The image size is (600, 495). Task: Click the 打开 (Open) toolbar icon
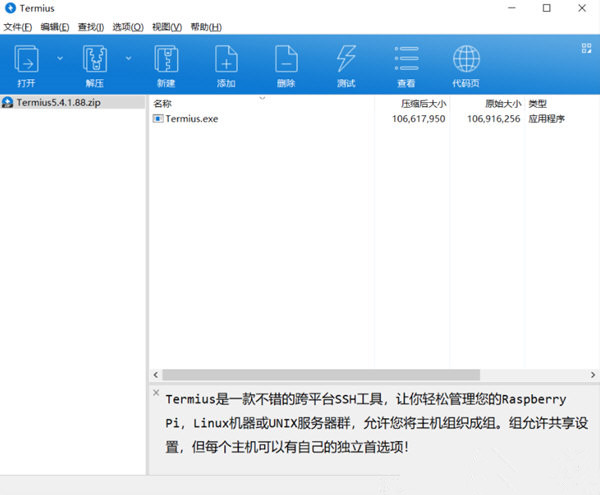coord(26,59)
